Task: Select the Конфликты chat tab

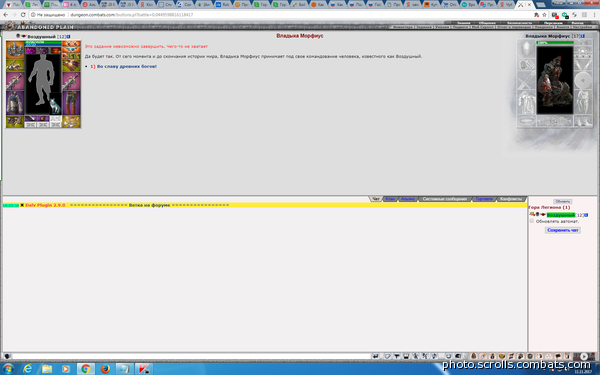Action: coord(511,199)
